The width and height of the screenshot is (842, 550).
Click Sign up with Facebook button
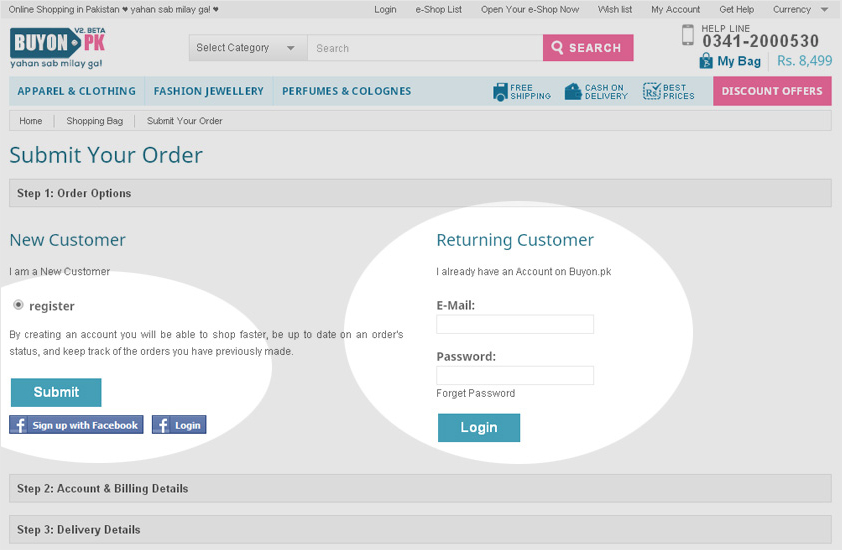coord(76,425)
